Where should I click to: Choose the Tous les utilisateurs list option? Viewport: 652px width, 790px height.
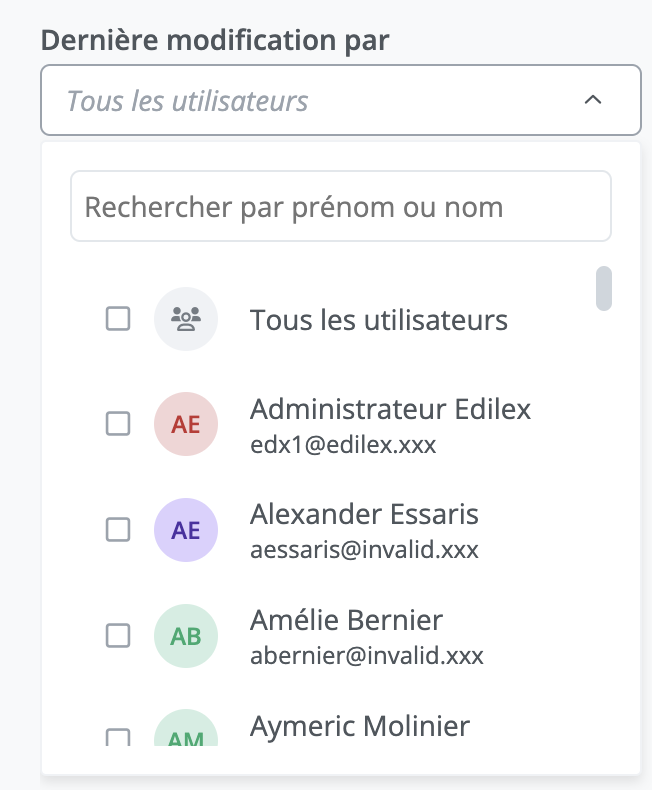pos(379,320)
